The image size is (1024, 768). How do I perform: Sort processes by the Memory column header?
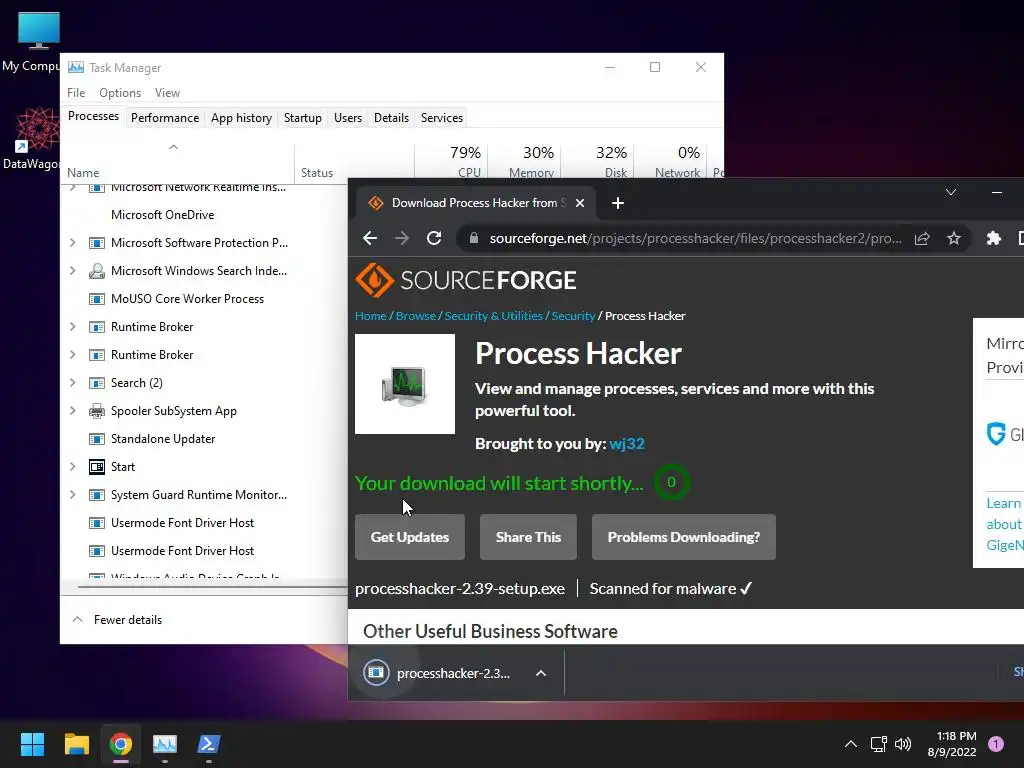click(524, 161)
